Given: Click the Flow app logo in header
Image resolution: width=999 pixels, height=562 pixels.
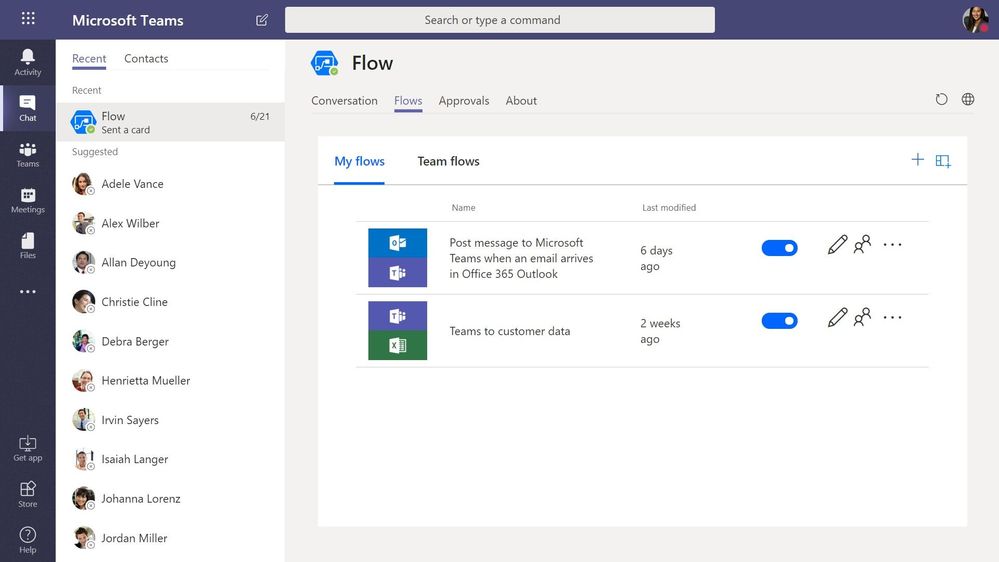Looking at the screenshot, I should pyautogui.click(x=324, y=63).
